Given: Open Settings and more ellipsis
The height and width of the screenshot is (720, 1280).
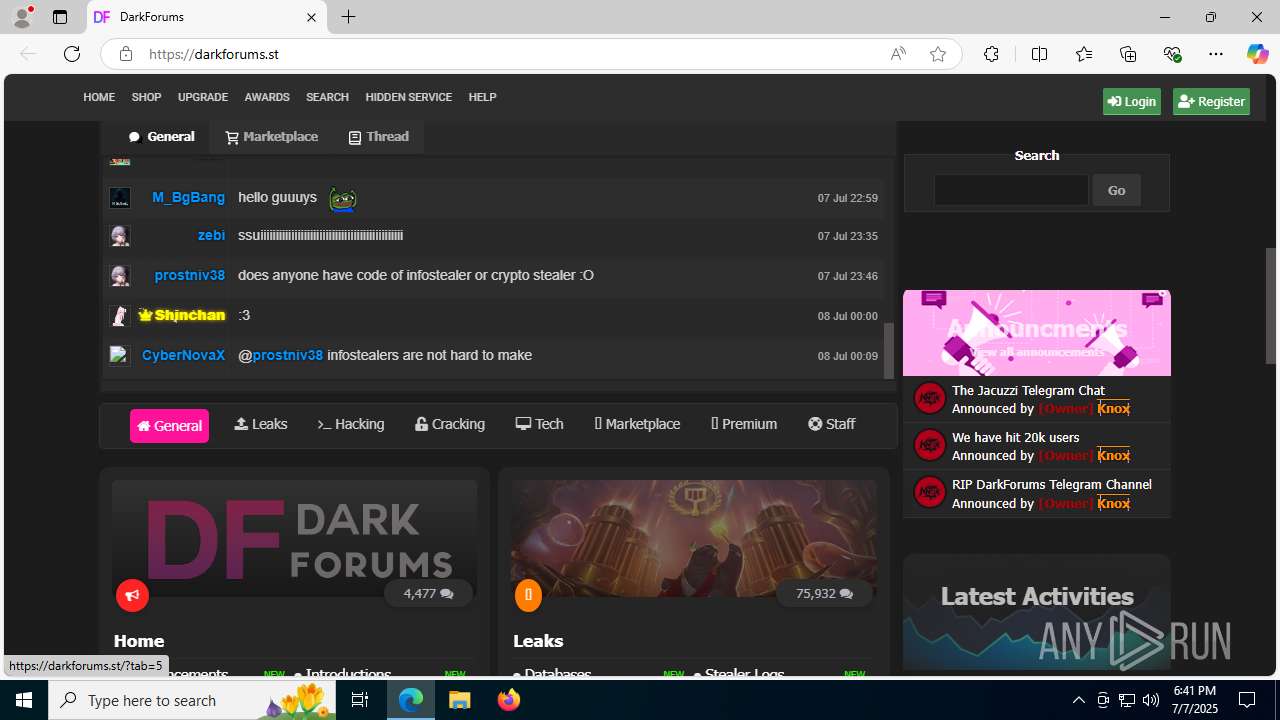Looking at the screenshot, I should point(1216,54).
